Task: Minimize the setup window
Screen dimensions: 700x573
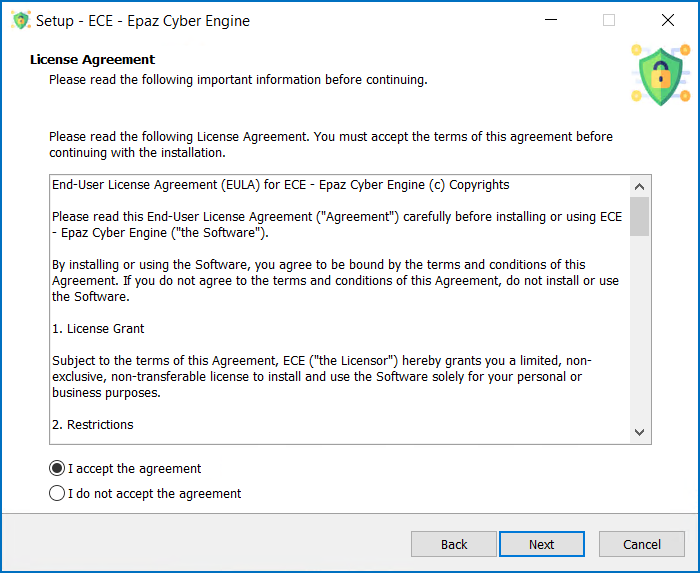Action: tap(551, 20)
